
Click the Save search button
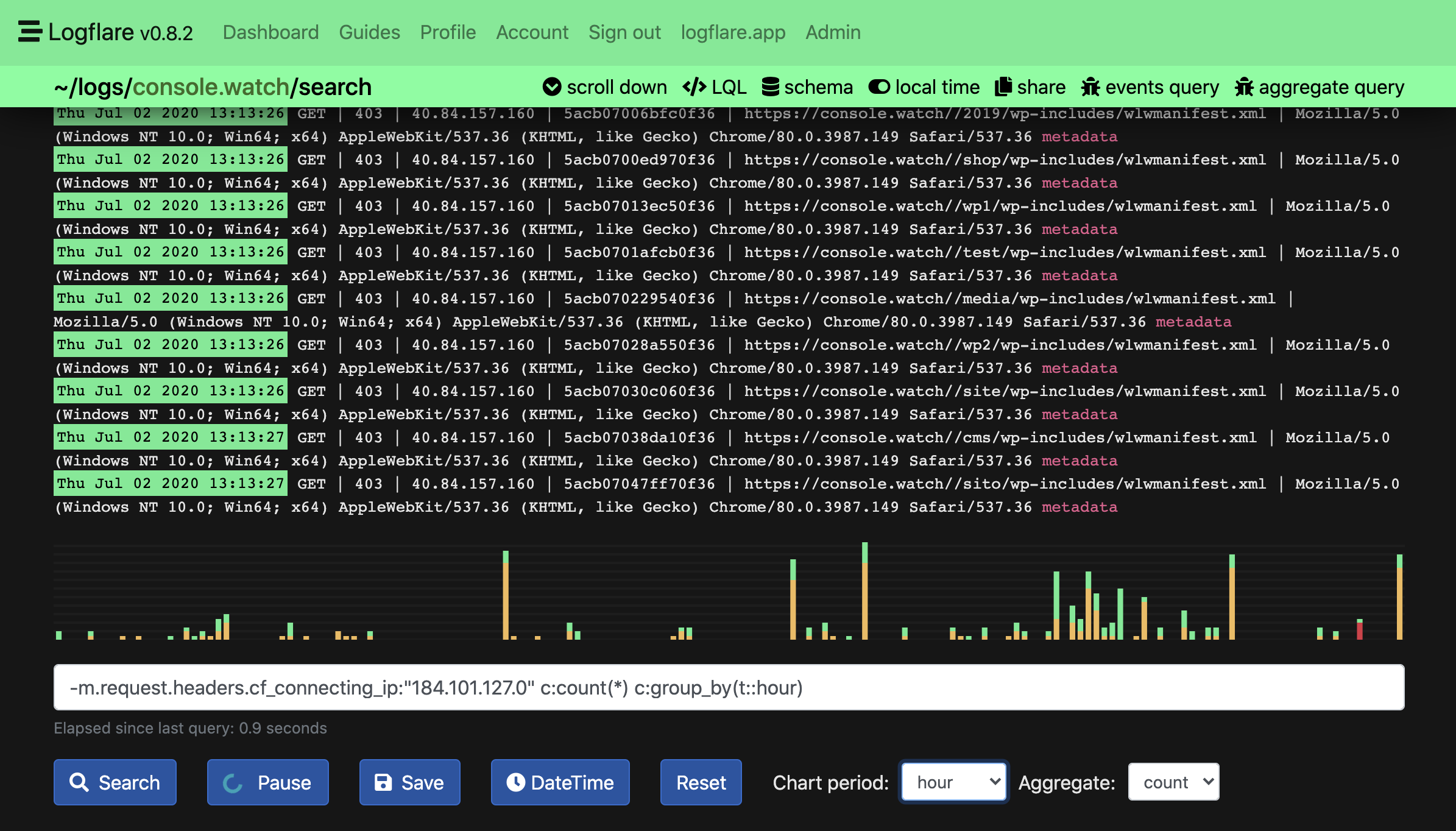point(409,782)
